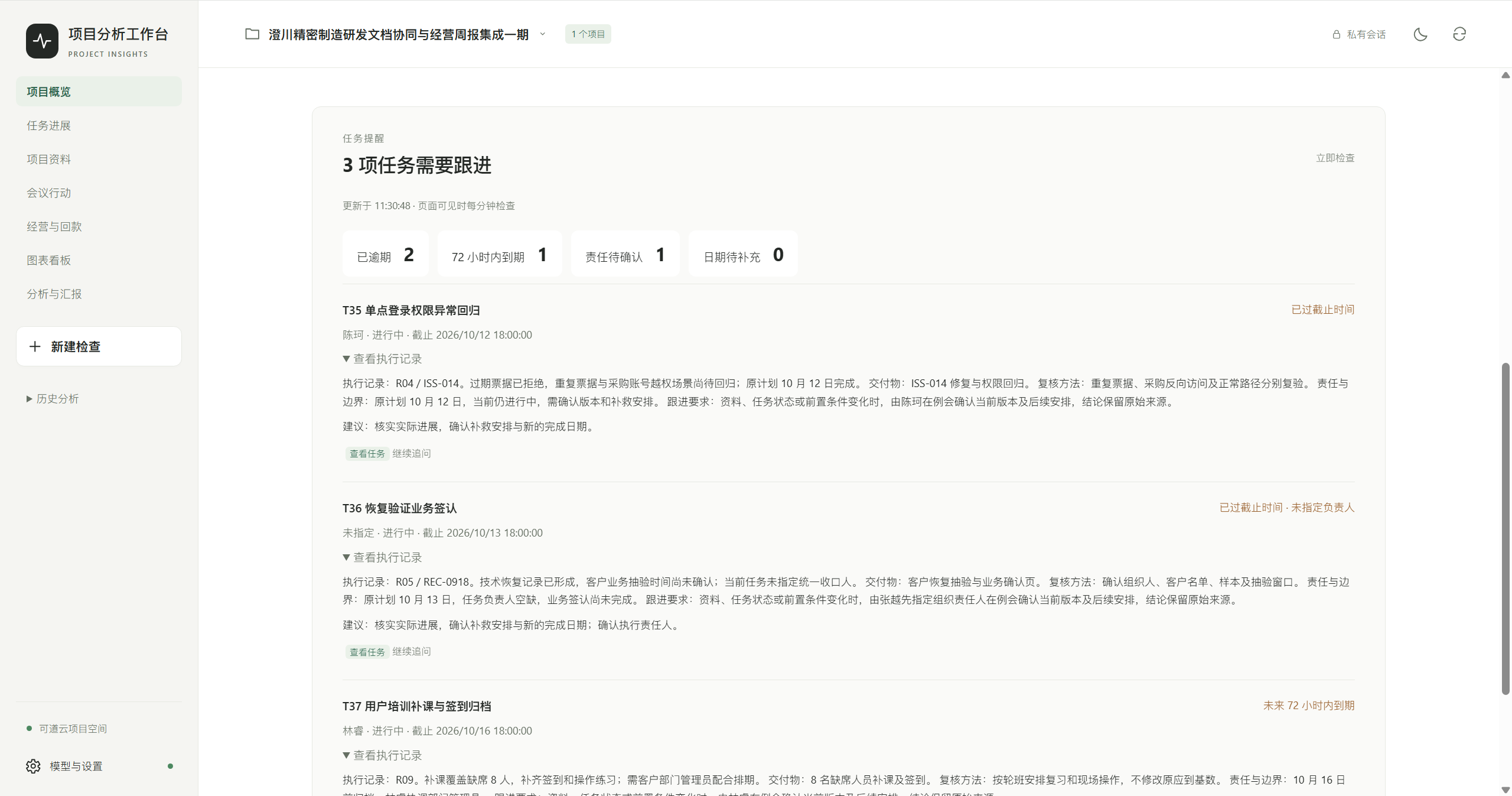Click 查看任务 for T35
The width and height of the screenshot is (1512, 796).
coord(367,454)
